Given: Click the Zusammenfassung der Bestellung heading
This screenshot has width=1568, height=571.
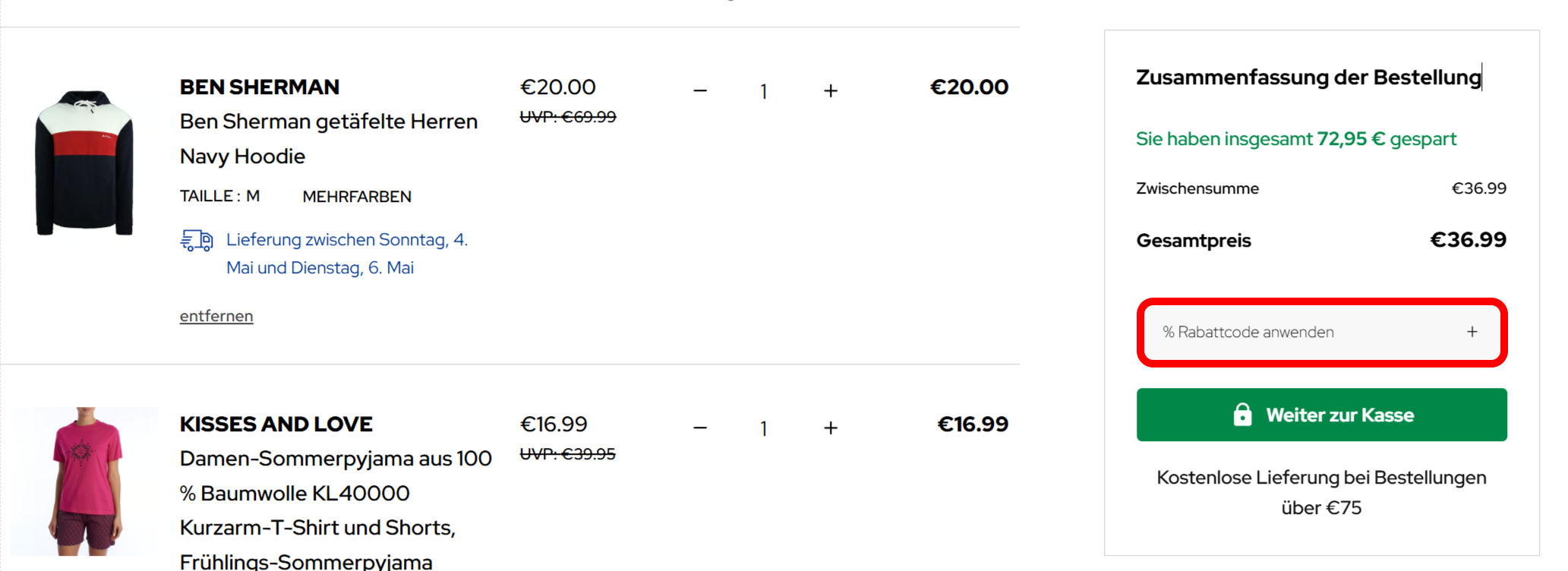Looking at the screenshot, I should 1308,77.
